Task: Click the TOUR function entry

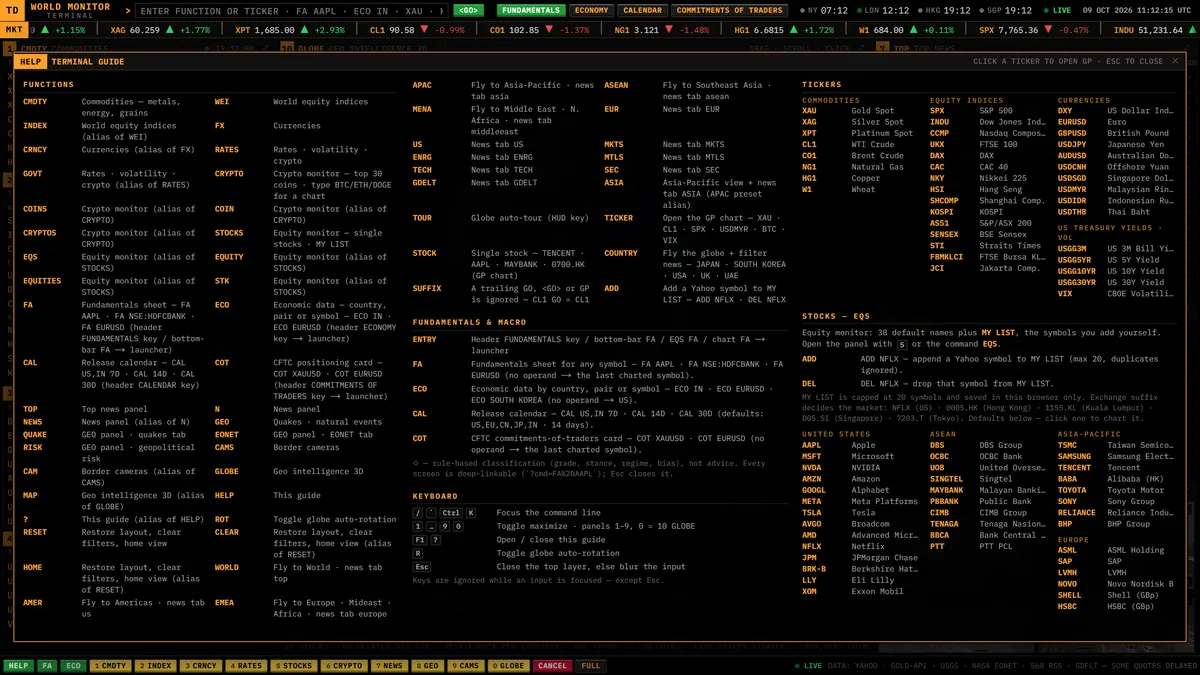Action: tap(422, 218)
